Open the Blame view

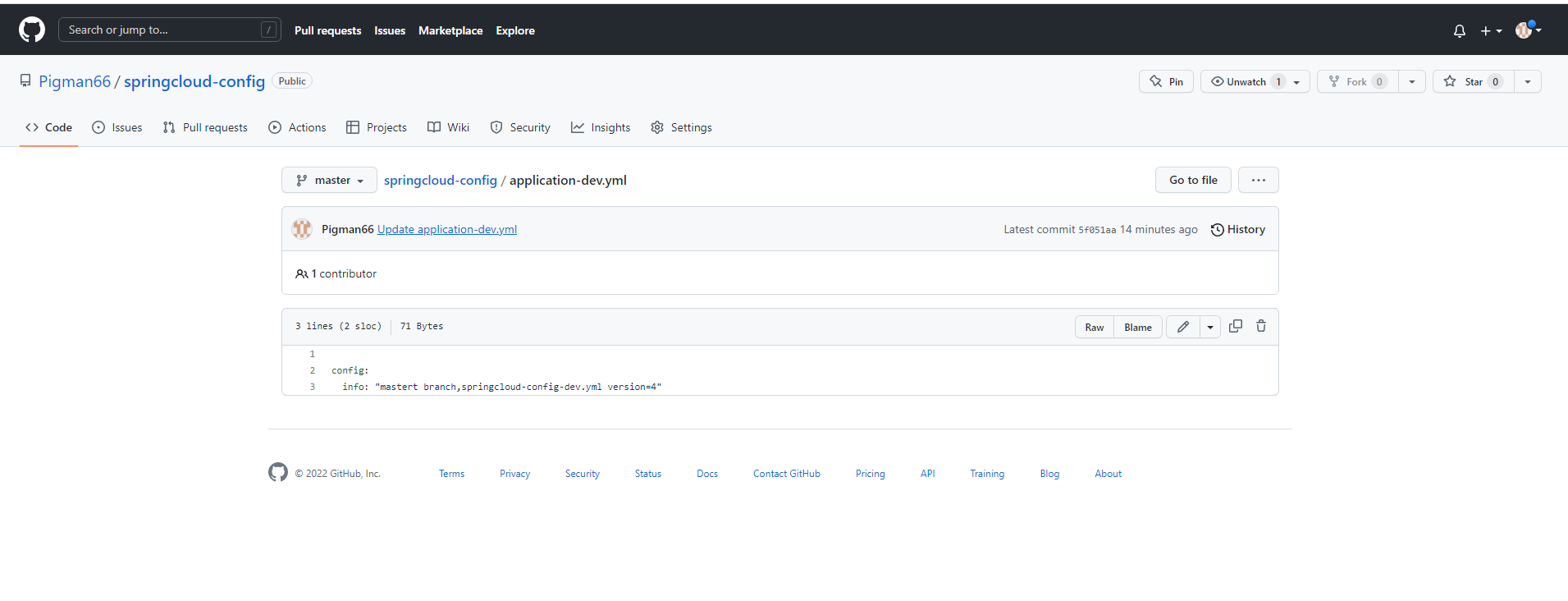coord(1138,327)
